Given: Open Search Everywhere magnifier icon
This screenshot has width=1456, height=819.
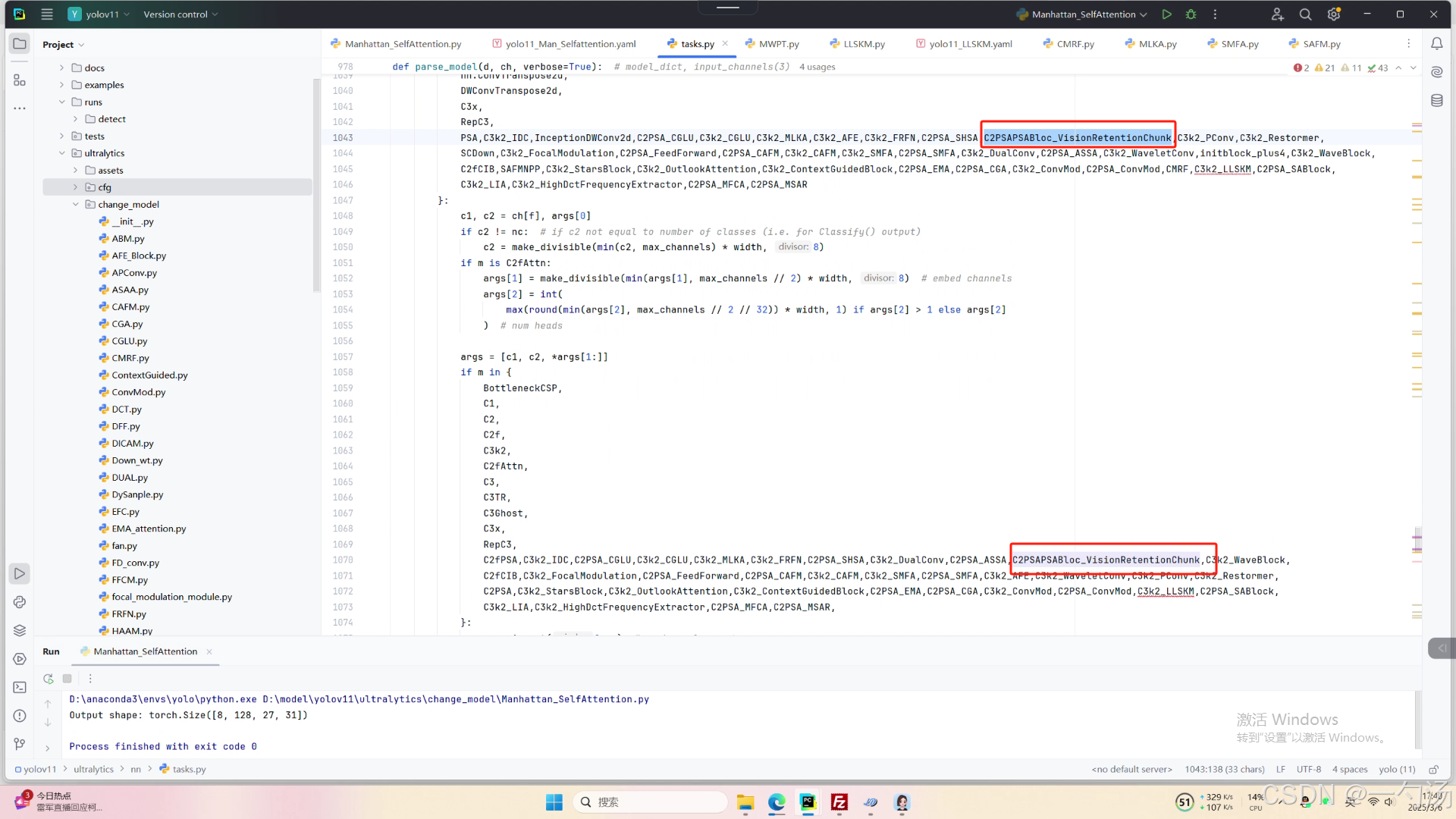Looking at the screenshot, I should pyautogui.click(x=1305, y=14).
